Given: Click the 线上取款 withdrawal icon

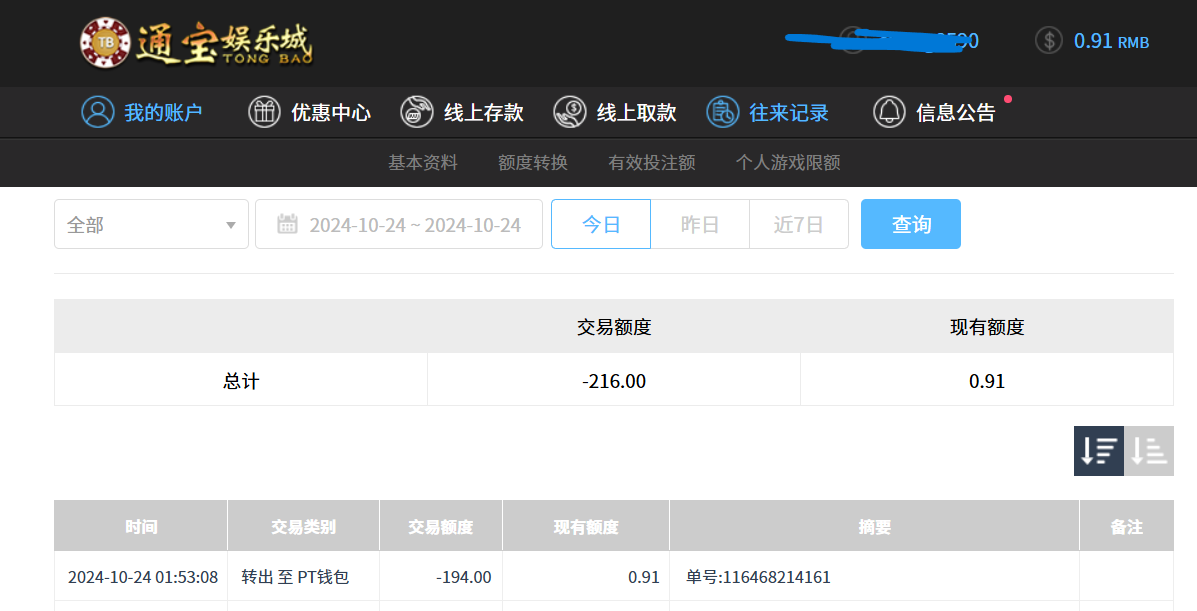Looking at the screenshot, I should [x=570, y=112].
